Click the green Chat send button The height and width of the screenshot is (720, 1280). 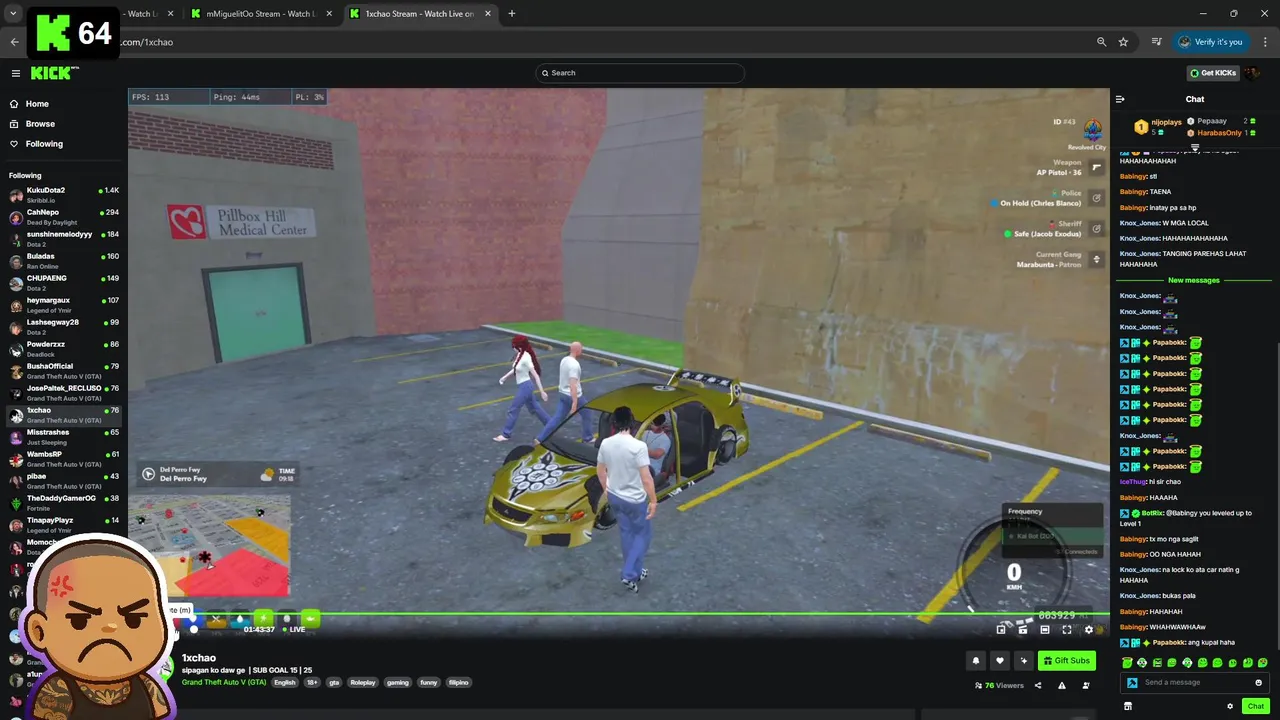pos(1255,706)
